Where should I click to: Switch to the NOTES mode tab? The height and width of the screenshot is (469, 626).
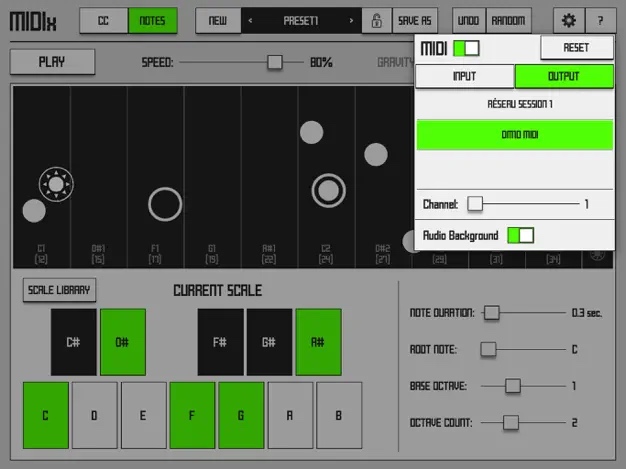[x=153, y=20]
